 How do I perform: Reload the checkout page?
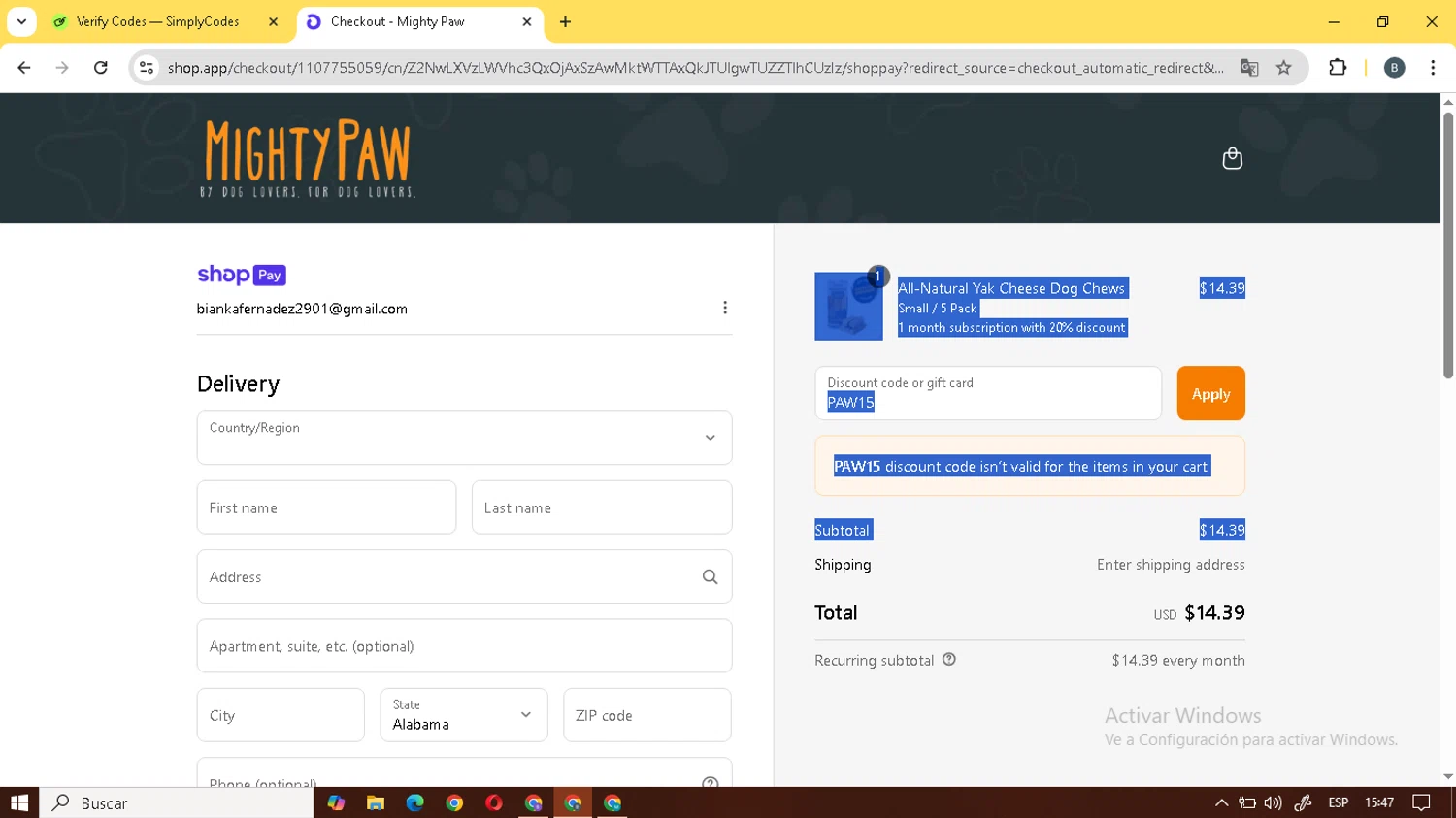(x=100, y=67)
